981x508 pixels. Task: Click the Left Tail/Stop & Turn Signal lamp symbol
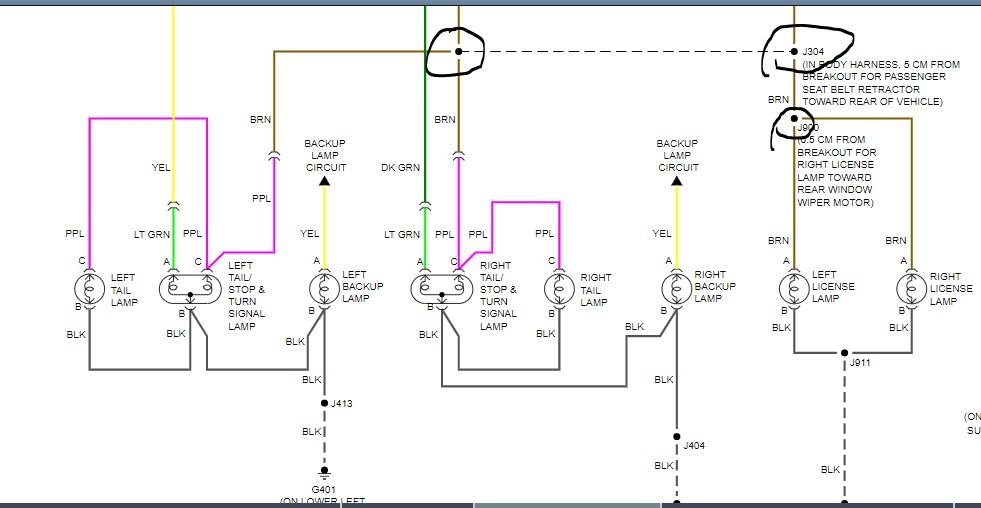[190, 289]
